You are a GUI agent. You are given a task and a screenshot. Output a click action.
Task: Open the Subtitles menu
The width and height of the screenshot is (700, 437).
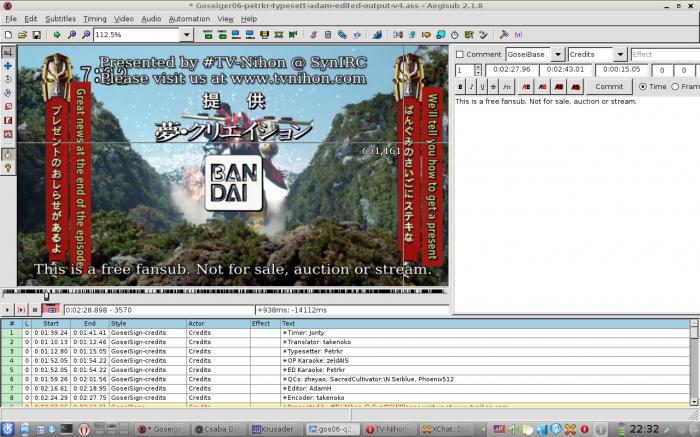click(60, 19)
